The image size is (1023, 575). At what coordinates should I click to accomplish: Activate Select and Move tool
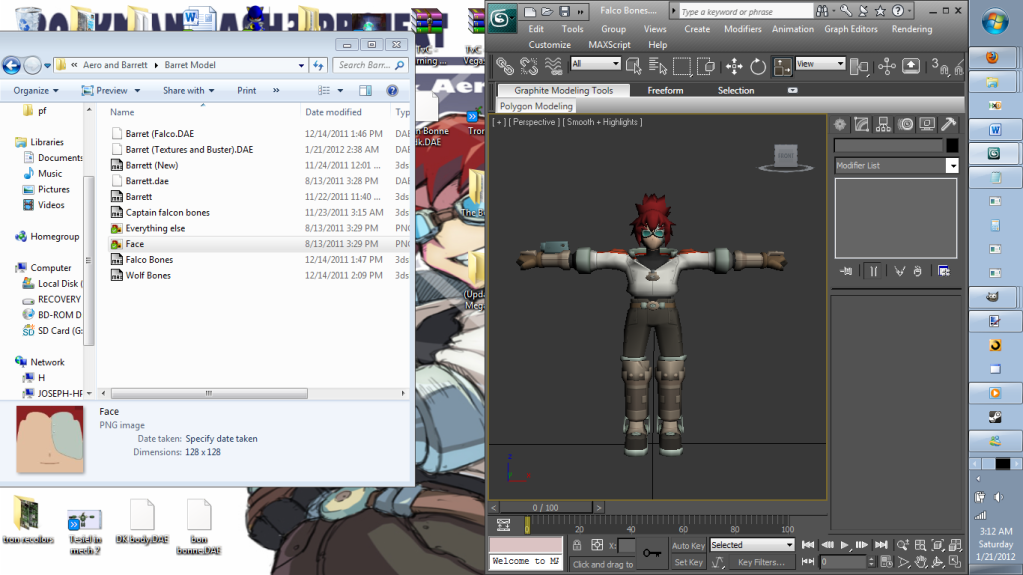(x=734, y=66)
